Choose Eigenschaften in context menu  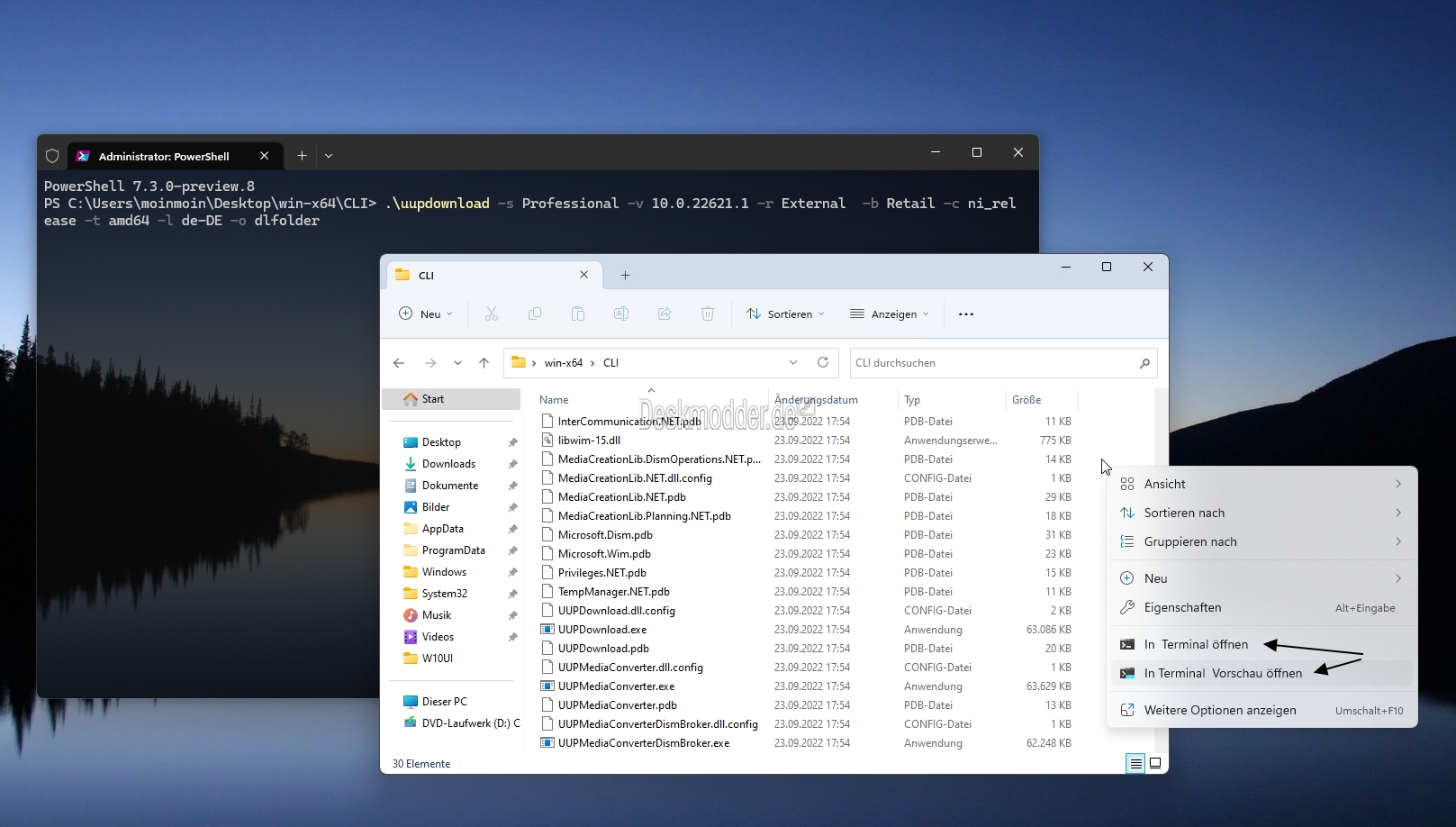coord(1262,607)
